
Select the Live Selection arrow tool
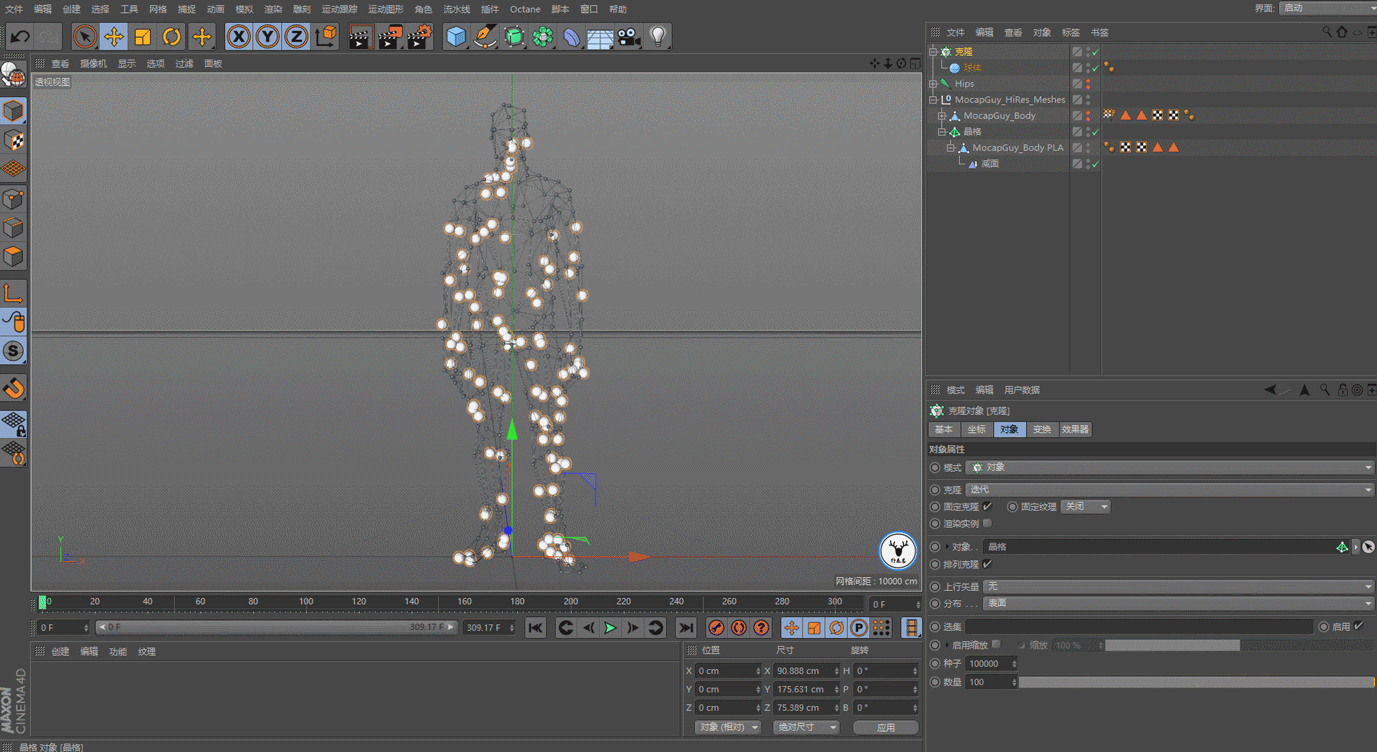tap(85, 37)
